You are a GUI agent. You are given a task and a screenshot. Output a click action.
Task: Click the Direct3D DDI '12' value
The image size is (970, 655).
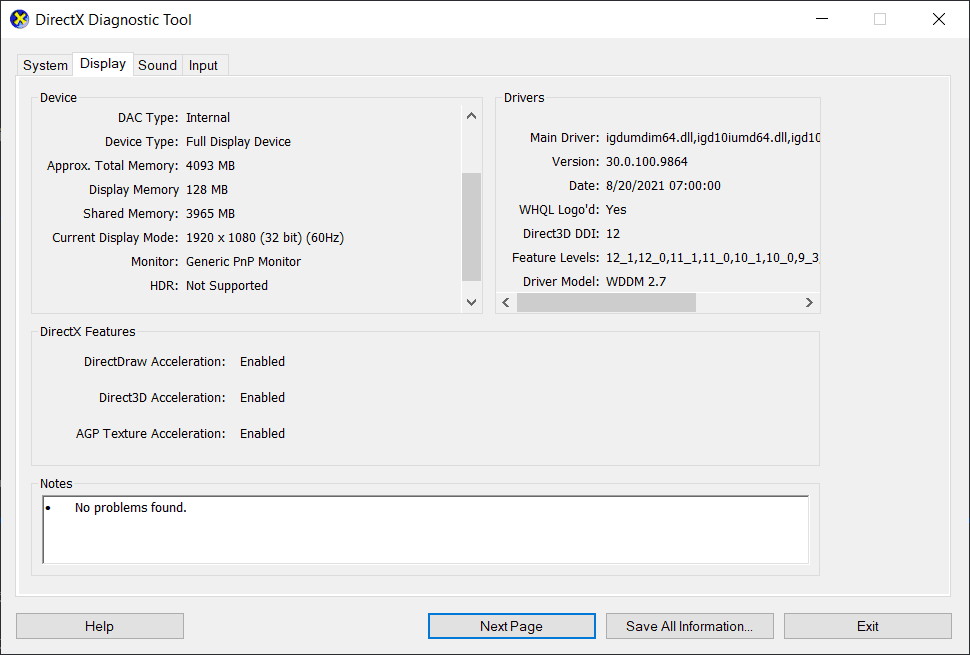pos(613,234)
